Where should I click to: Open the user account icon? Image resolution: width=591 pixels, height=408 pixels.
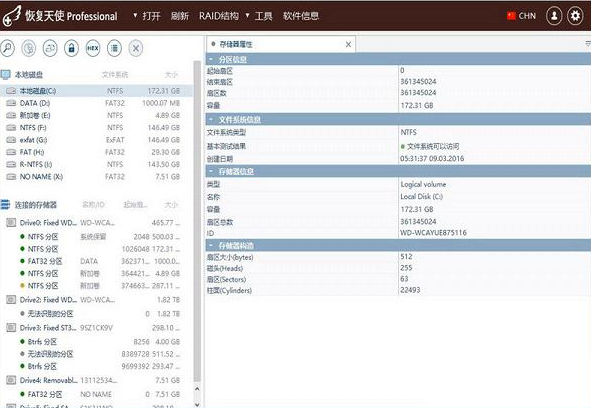[x=554, y=16]
